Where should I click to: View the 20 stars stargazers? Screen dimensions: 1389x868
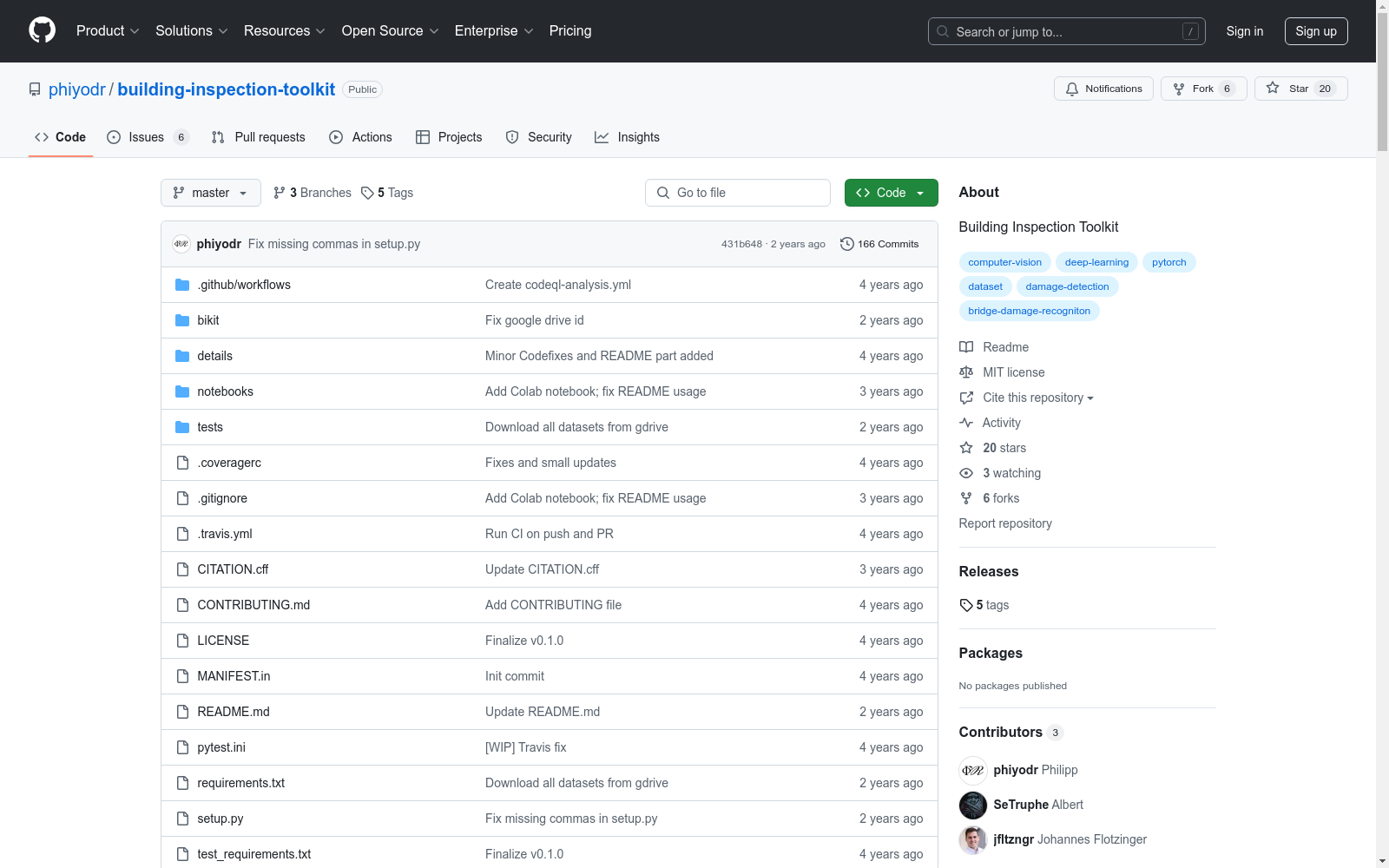(992, 448)
